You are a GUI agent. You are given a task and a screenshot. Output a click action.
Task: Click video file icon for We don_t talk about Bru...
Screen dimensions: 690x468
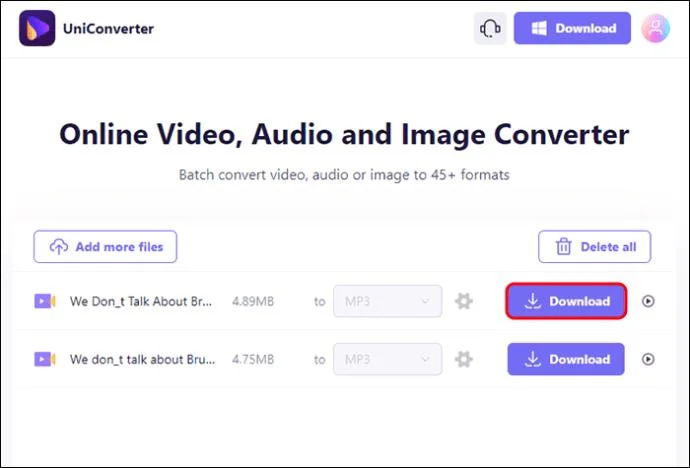pos(45,359)
